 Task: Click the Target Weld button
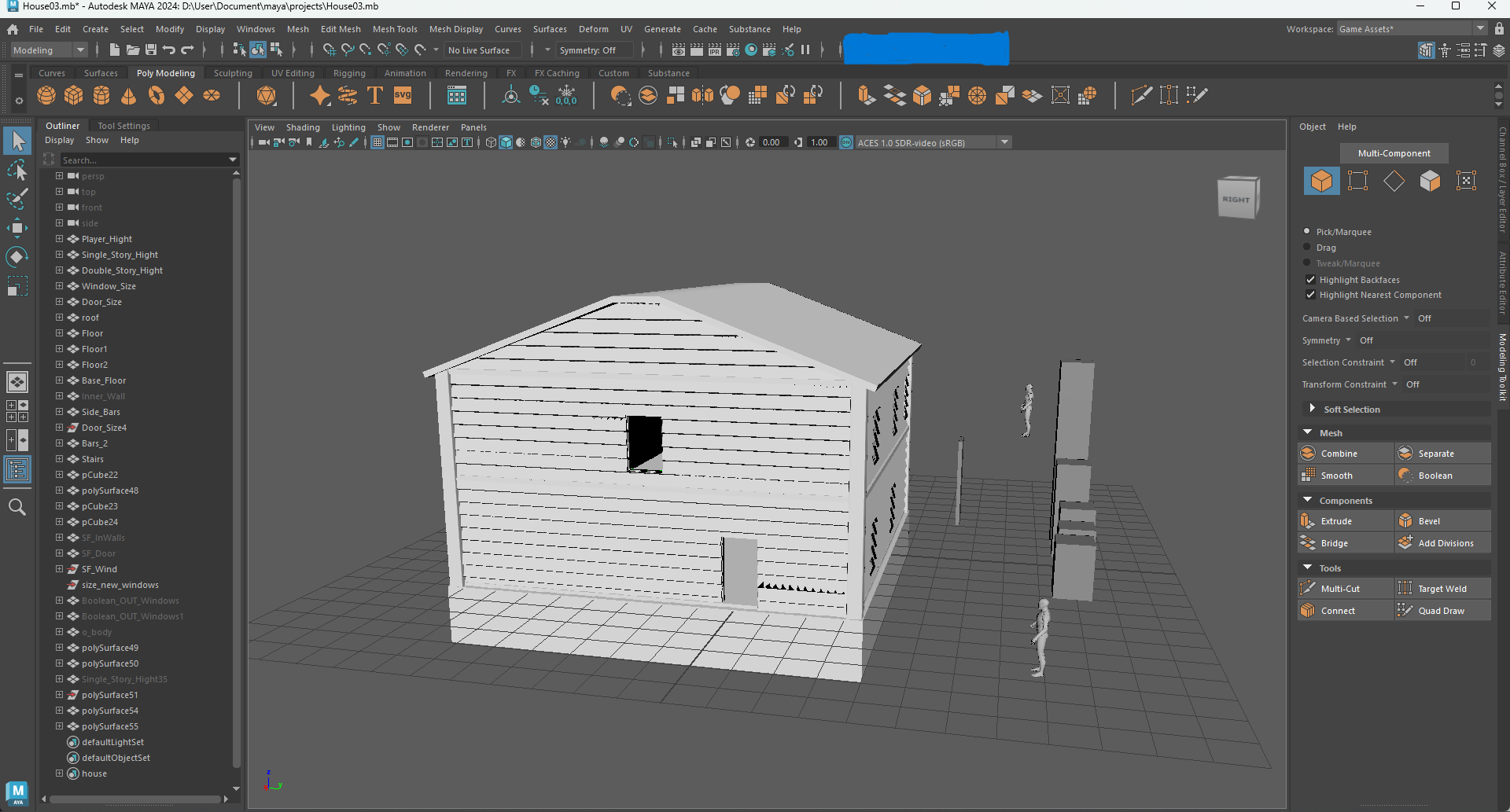point(1443,589)
